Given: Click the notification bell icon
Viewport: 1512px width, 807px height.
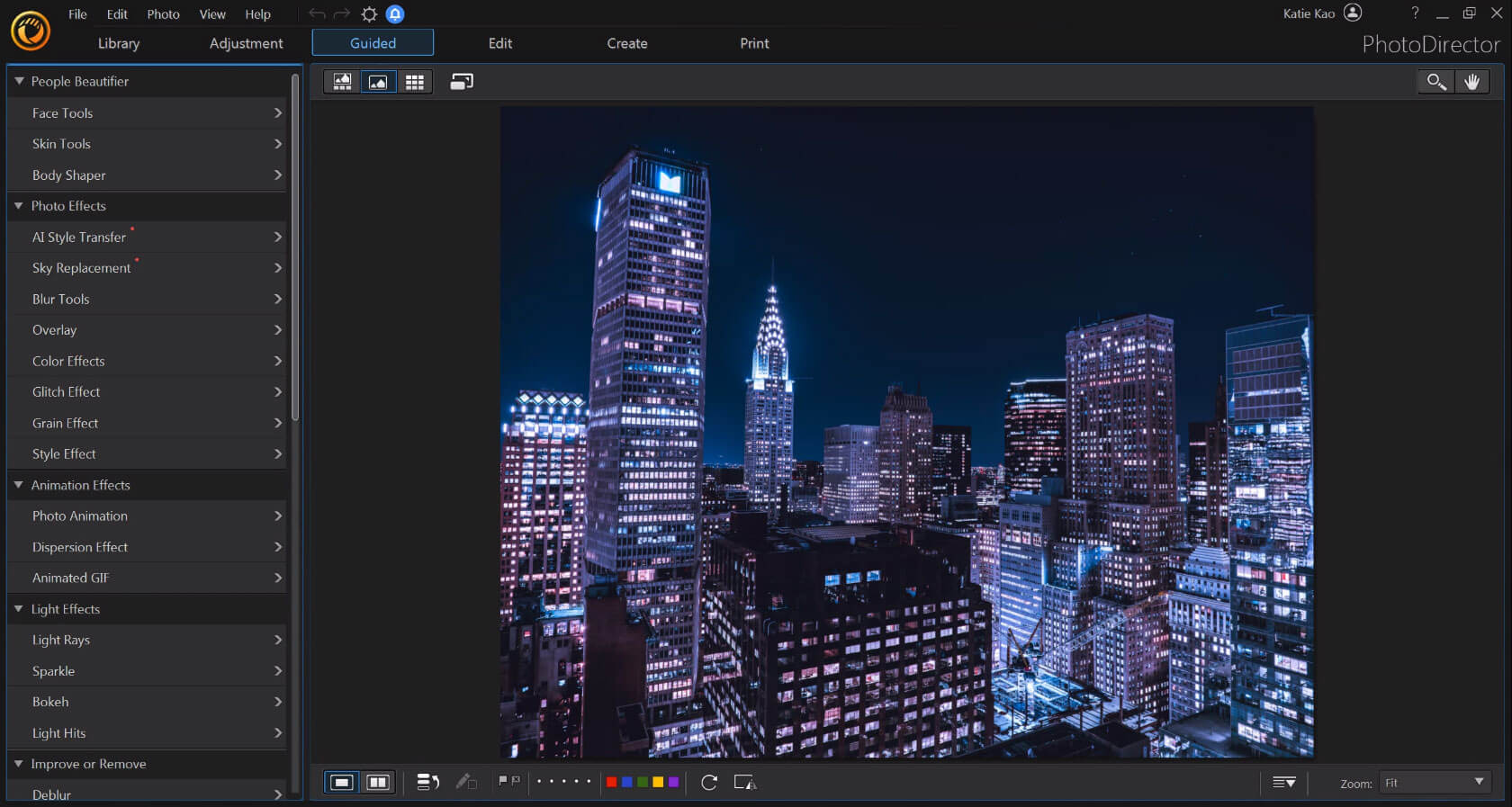Looking at the screenshot, I should tap(395, 14).
